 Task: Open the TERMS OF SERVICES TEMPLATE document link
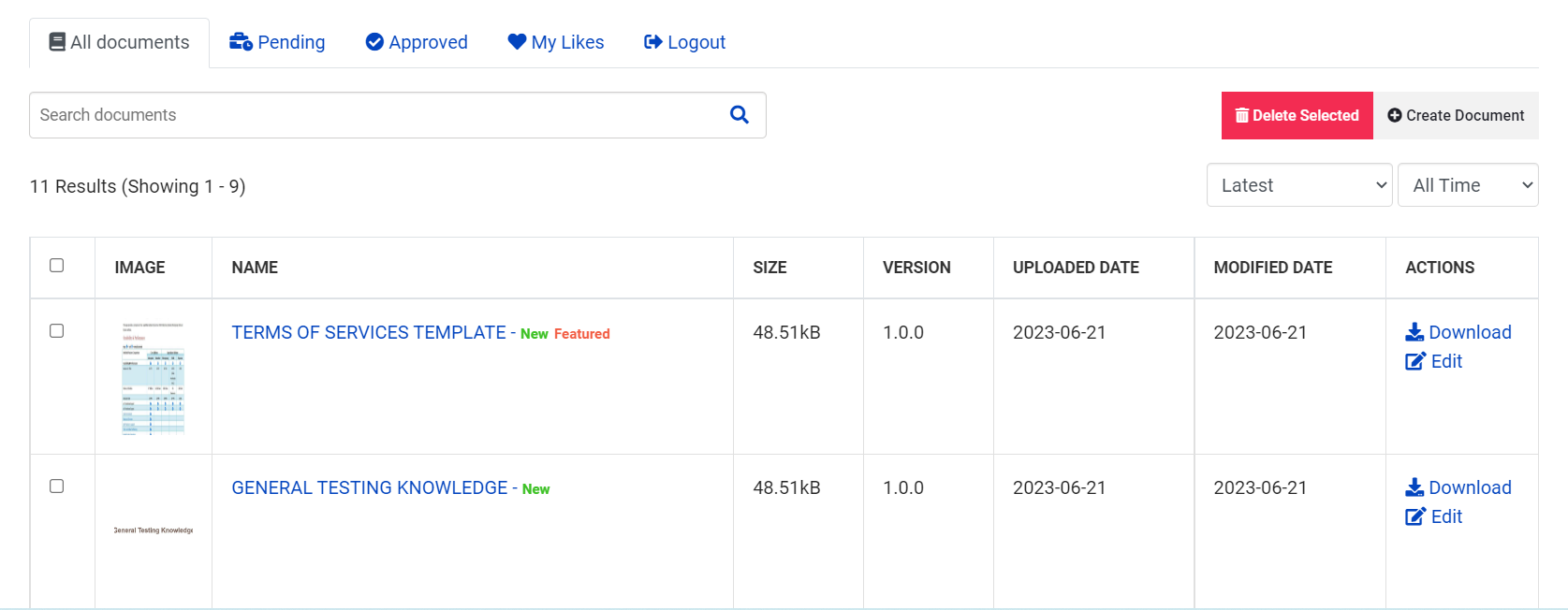[368, 333]
